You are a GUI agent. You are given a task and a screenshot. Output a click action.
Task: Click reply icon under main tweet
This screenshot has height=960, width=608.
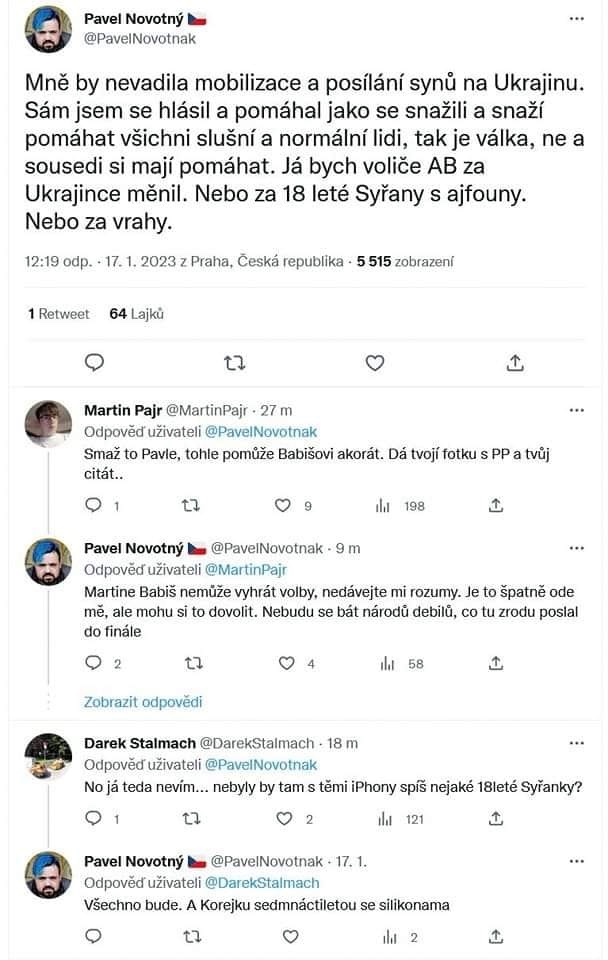[94, 363]
